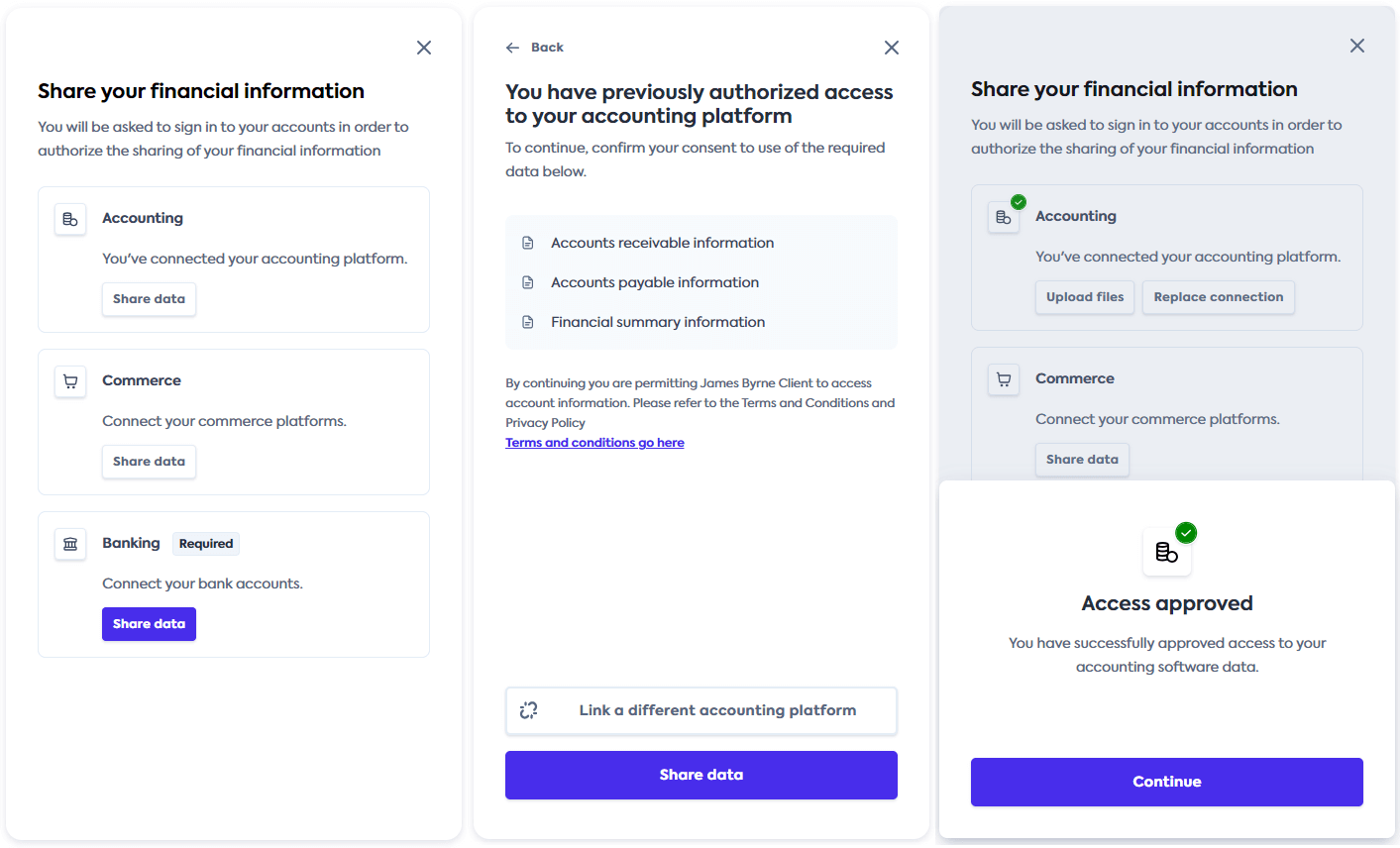The width and height of the screenshot is (1400, 848).
Task: Click the Upload files button
Action: 1085,297
